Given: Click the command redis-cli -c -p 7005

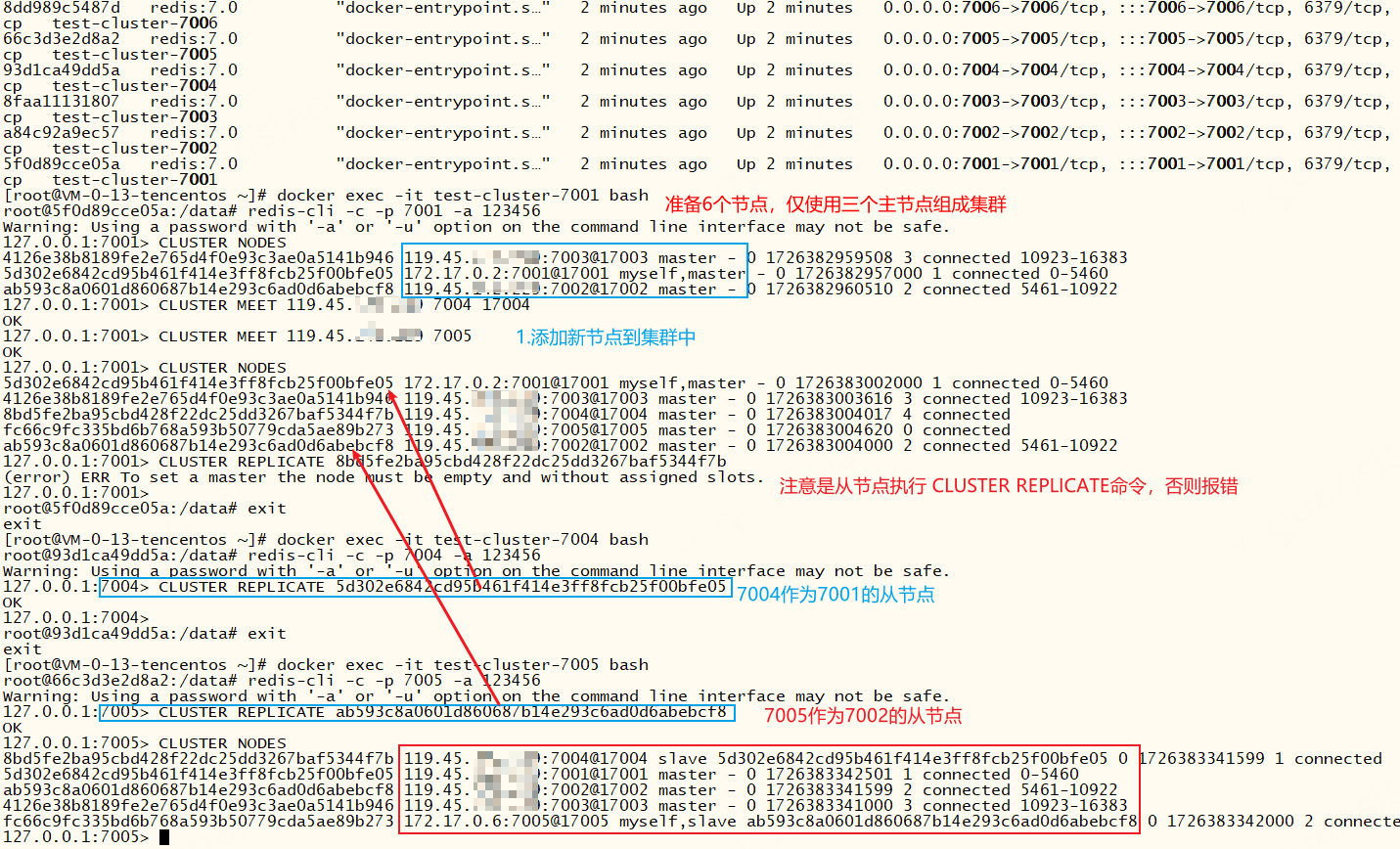Looking at the screenshot, I should pyautogui.click(x=345, y=681).
